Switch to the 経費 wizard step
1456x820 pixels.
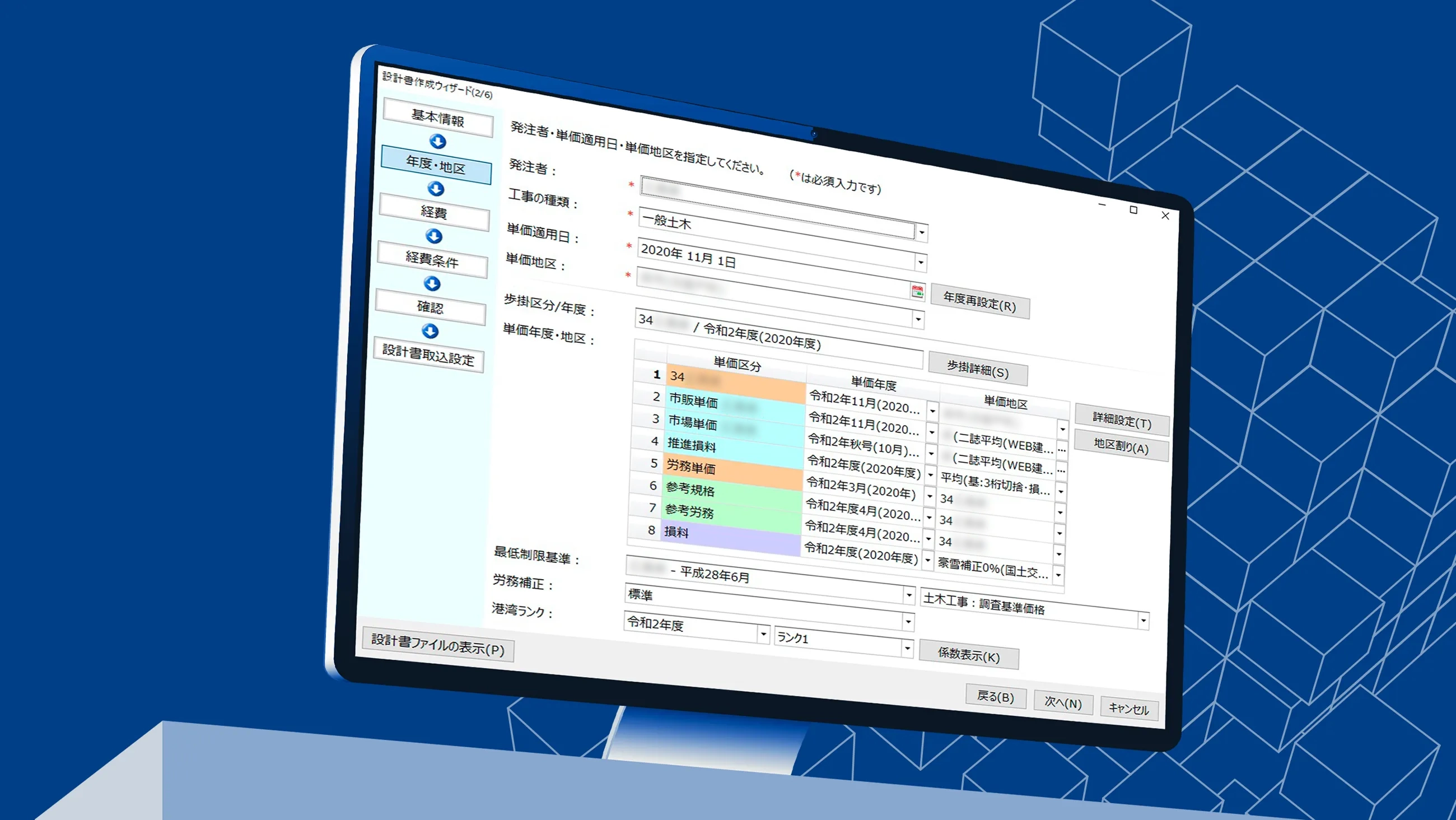[434, 212]
